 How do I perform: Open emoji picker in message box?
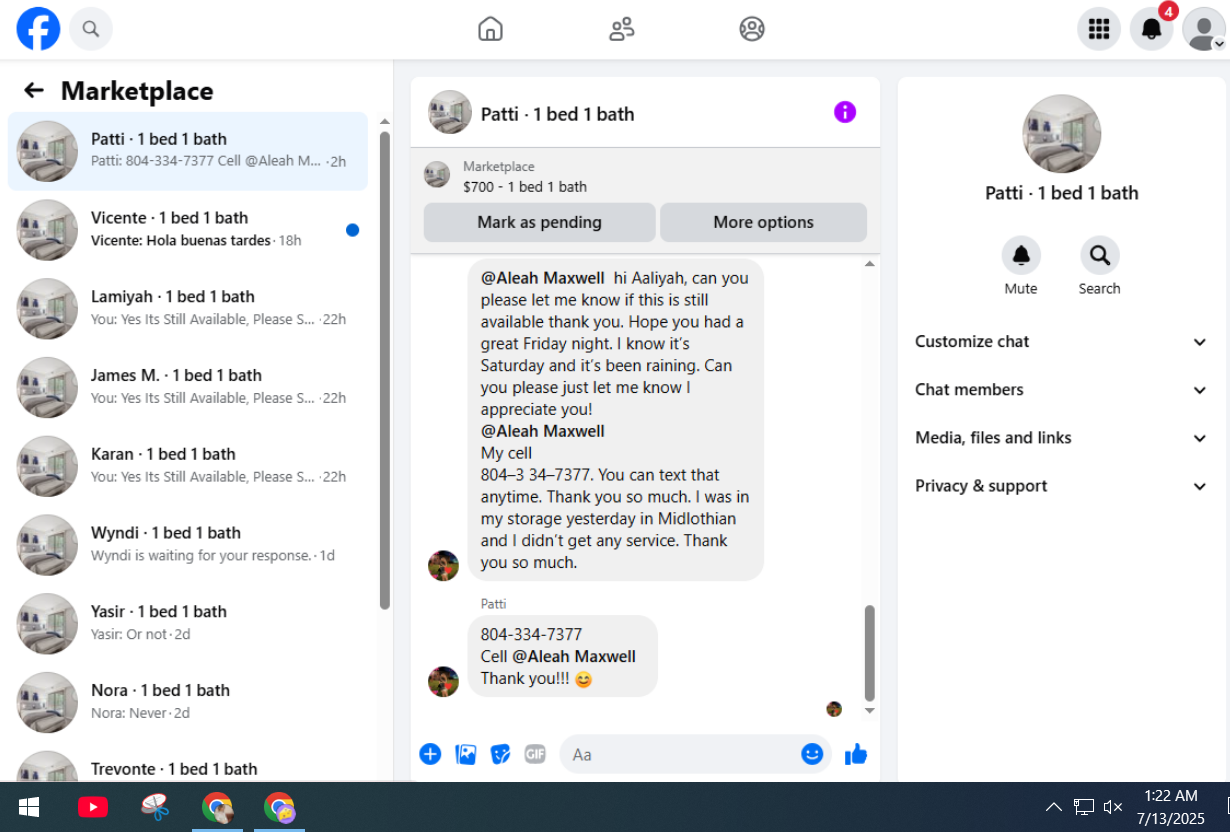812,754
